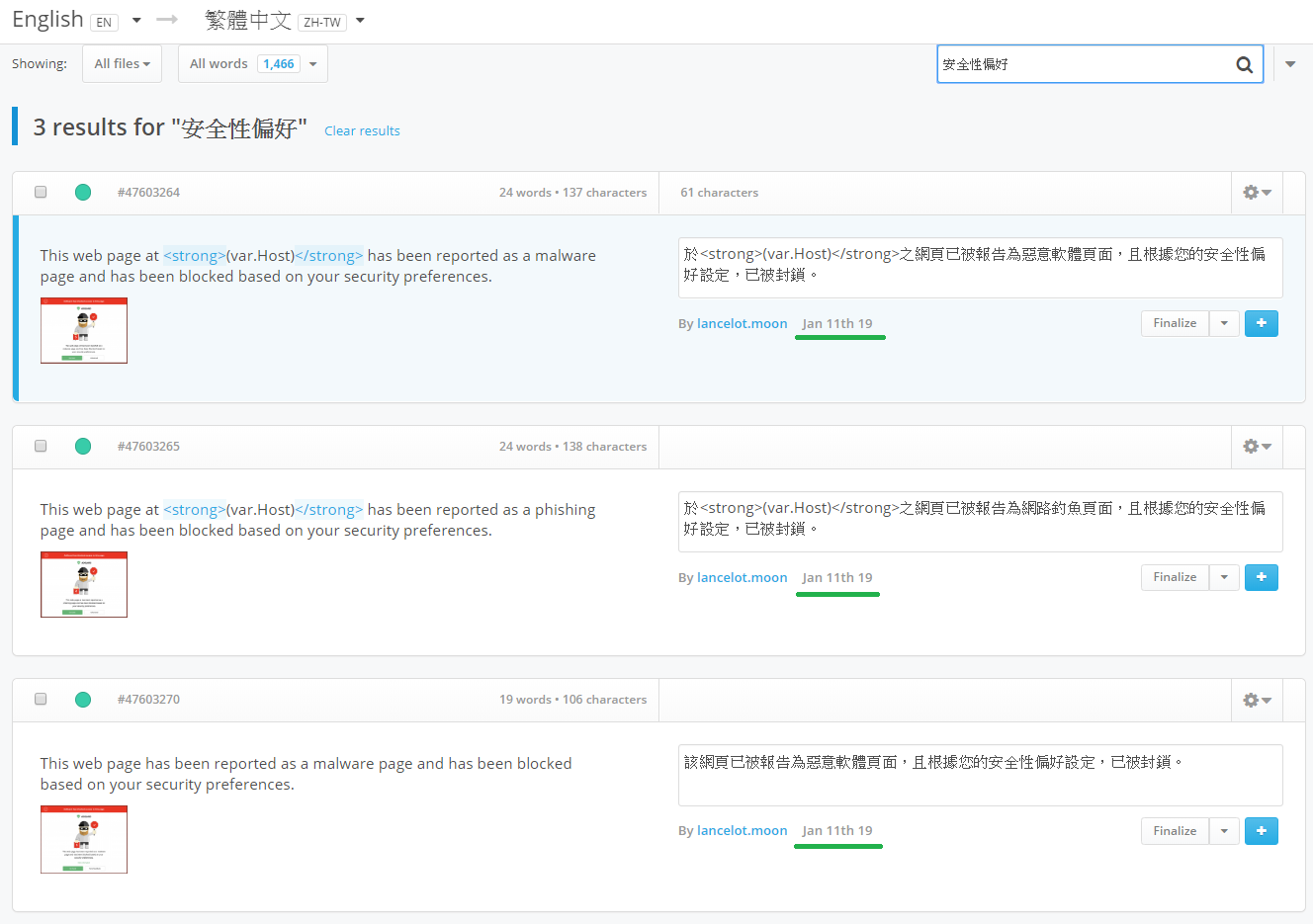Add translation with plus button for #47603265

pos(1262,577)
